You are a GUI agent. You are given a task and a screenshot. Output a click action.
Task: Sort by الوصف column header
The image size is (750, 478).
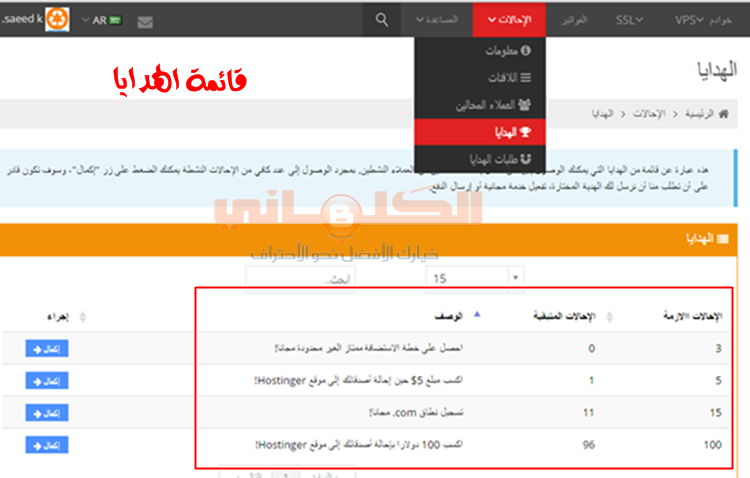pos(449,316)
